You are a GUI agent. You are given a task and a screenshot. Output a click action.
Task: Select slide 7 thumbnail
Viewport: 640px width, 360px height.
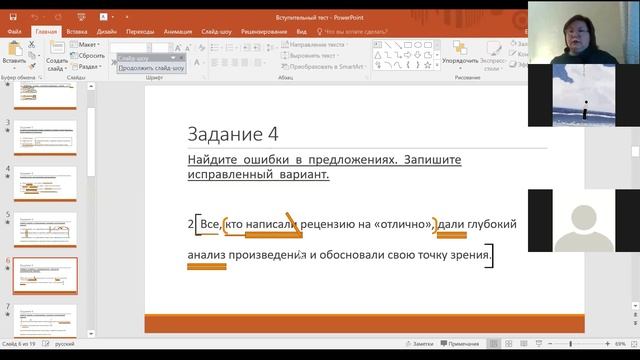coord(45,321)
